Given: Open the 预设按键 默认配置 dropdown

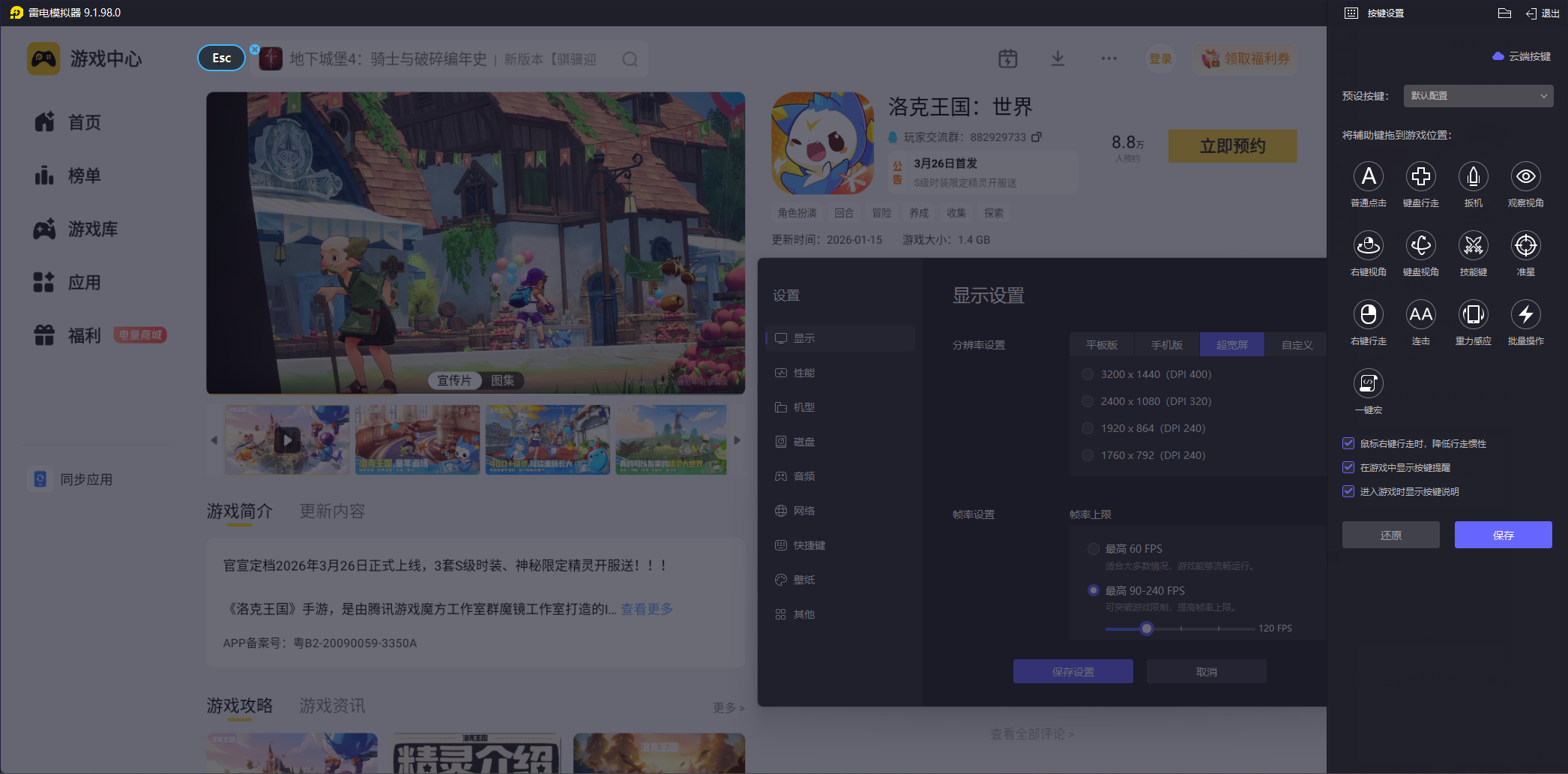Looking at the screenshot, I should click(x=1478, y=96).
